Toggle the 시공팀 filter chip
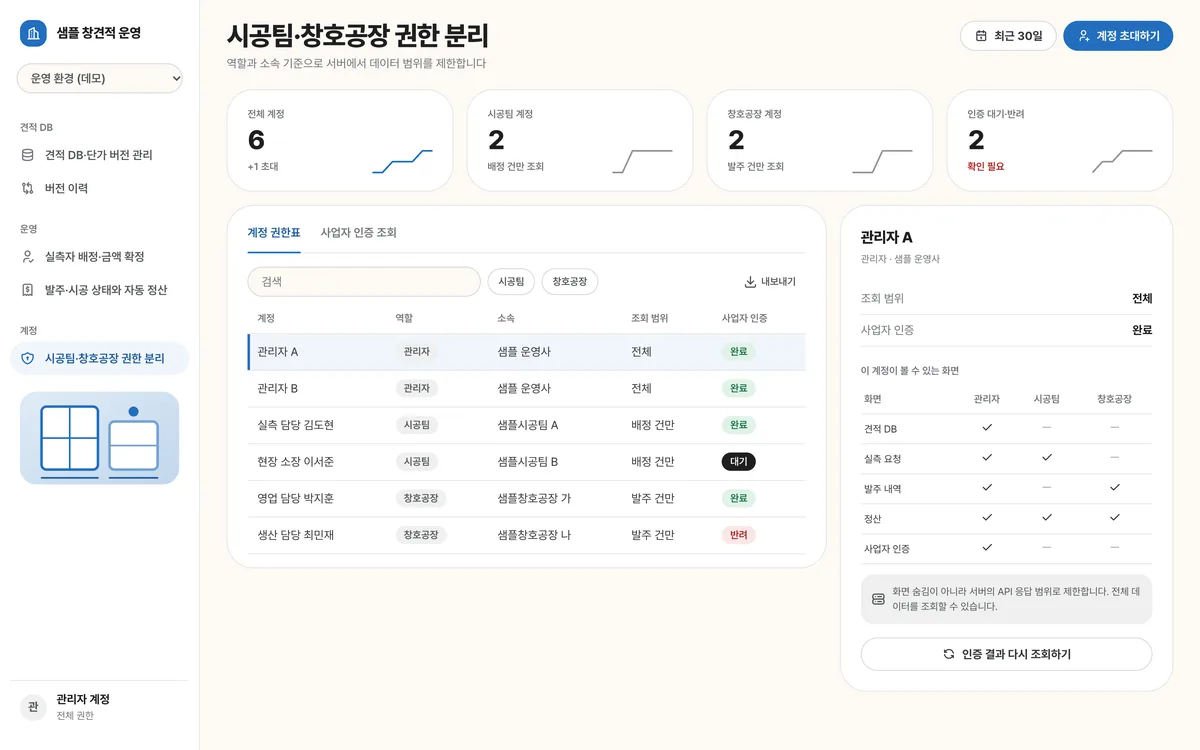Viewport: 1200px width, 750px height. click(x=511, y=282)
